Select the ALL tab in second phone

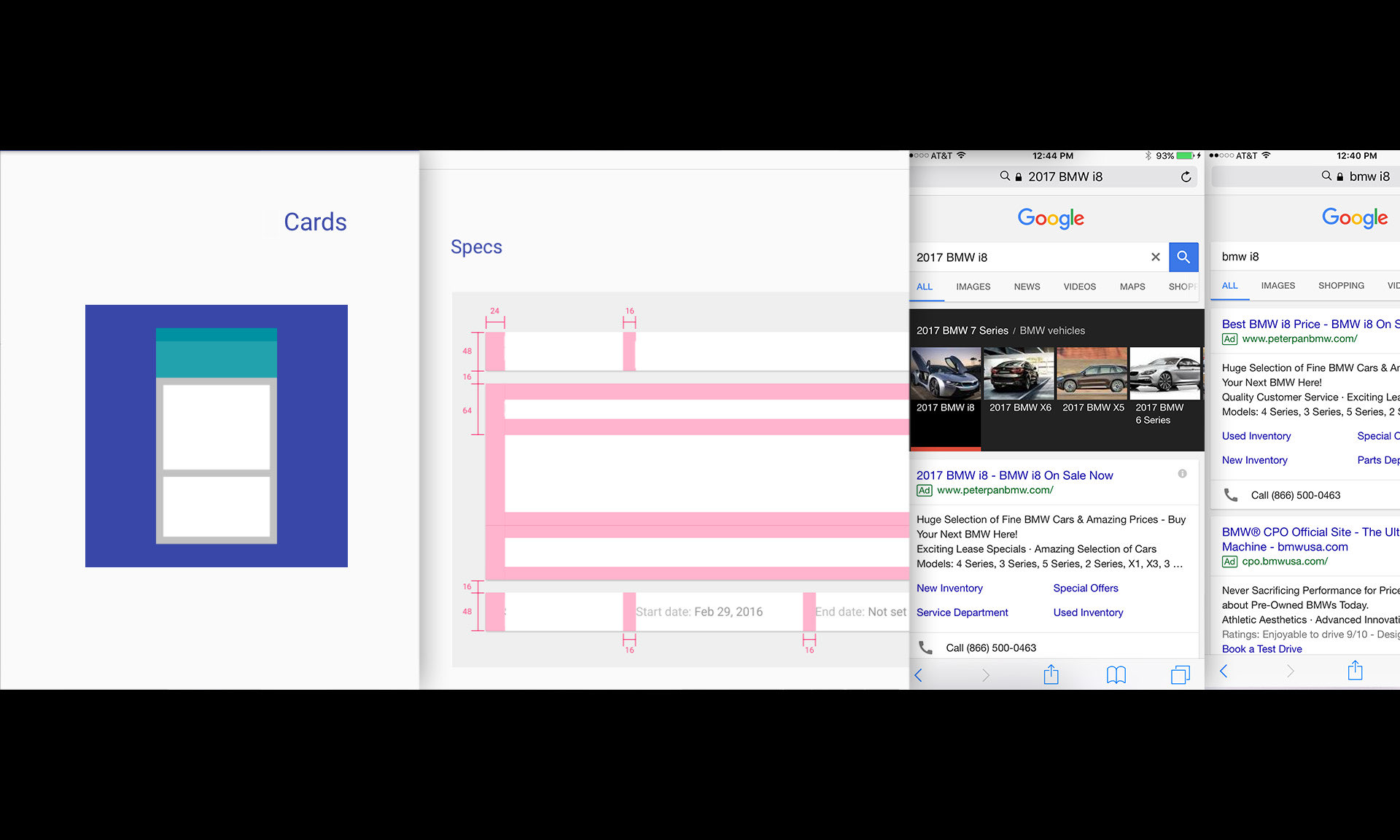click(1229, 286)
